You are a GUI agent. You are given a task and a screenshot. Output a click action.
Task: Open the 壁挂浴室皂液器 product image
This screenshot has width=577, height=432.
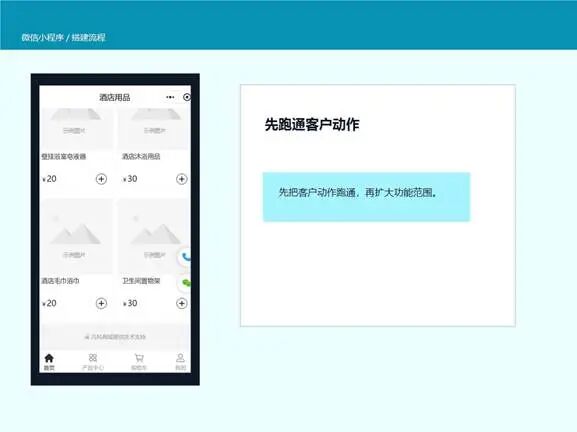pyautogui.click(x=76, y=129)
